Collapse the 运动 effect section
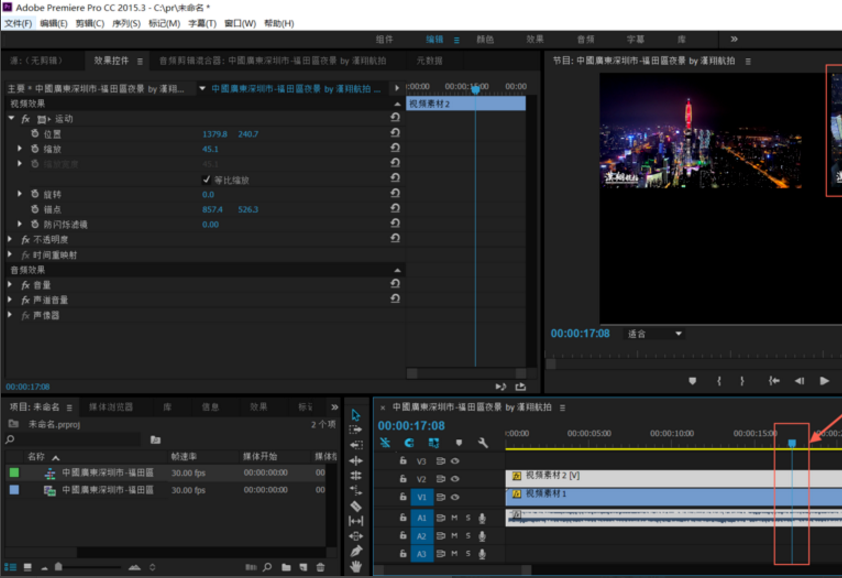 click(x=12, y=118)
